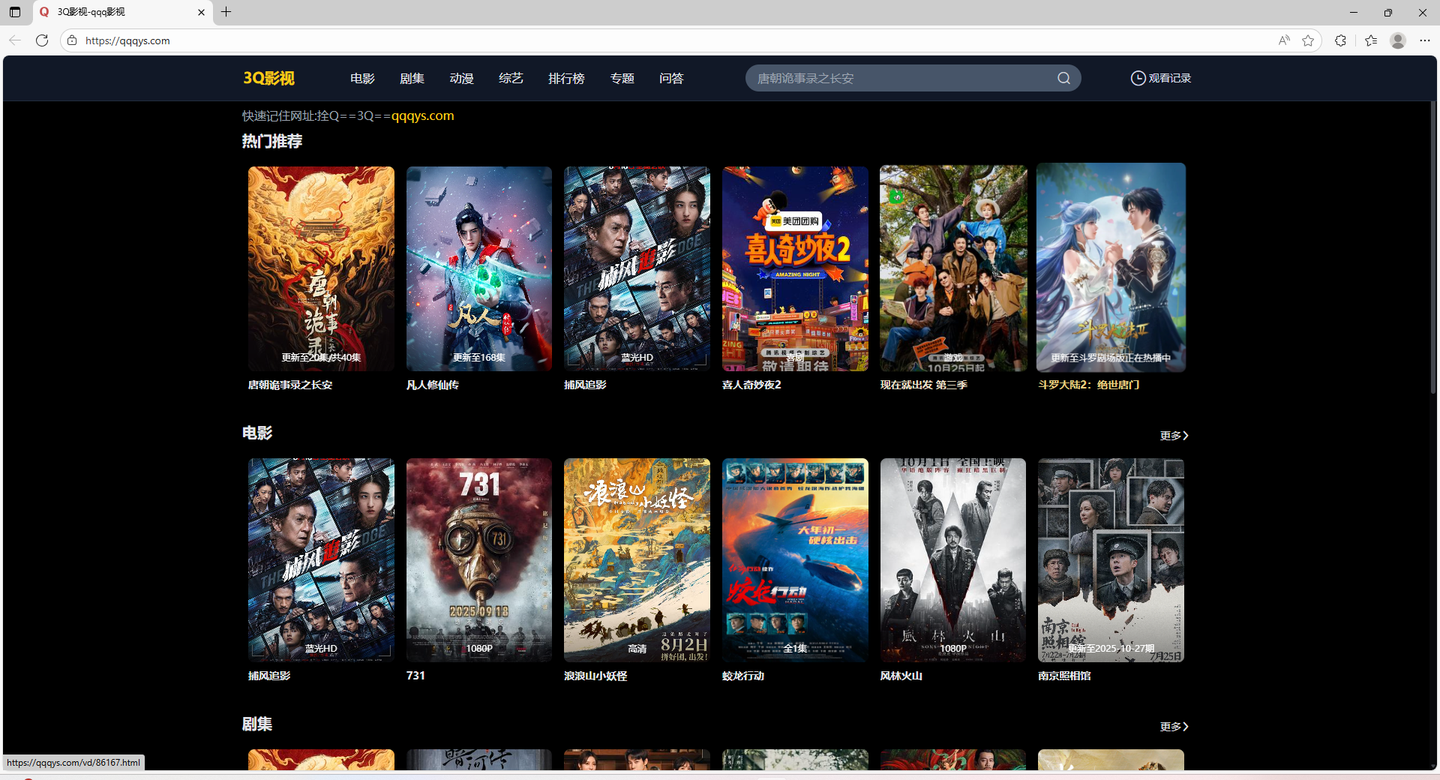Open the browser extensions icon

[x=1341, y=40]
